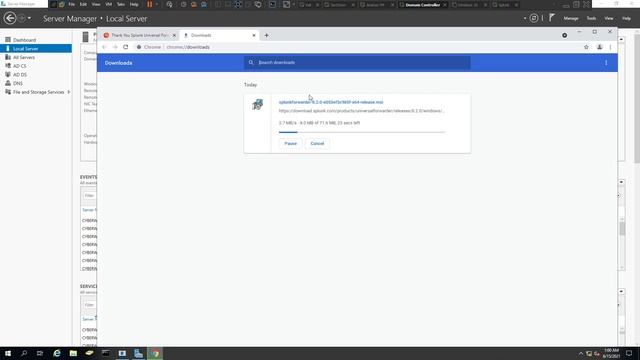Open the Tools menu in Server Manager
Image resolution: width=640 pixels, height=360 pixels.
click(x=591, y=18)
